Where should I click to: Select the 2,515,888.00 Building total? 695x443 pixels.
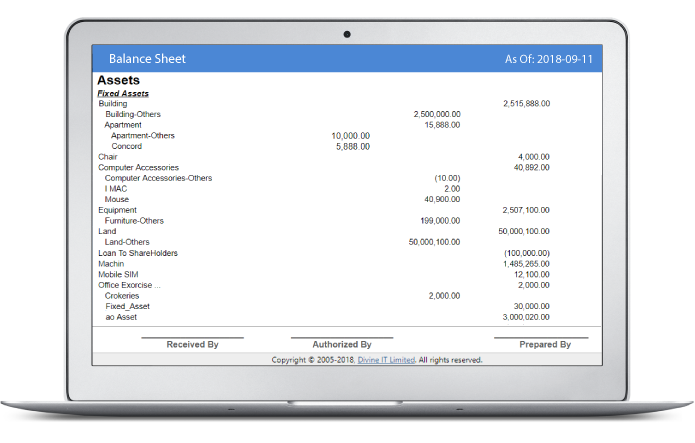(x=527, y=103)
